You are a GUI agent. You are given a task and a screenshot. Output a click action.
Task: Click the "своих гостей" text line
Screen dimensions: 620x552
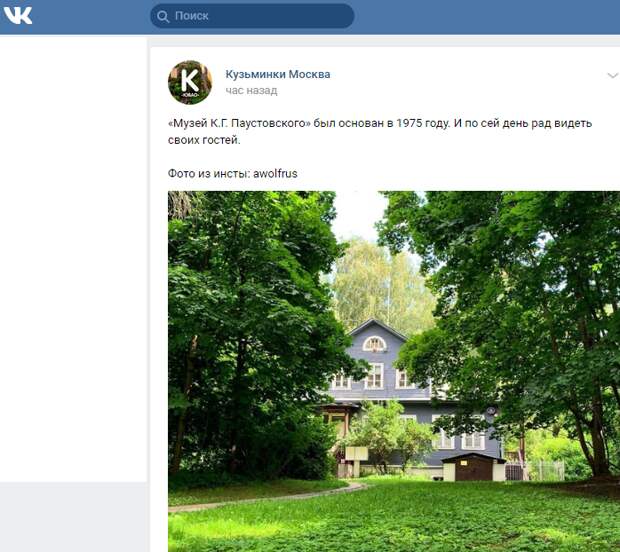pyautogui.click(x=204, y=140)
